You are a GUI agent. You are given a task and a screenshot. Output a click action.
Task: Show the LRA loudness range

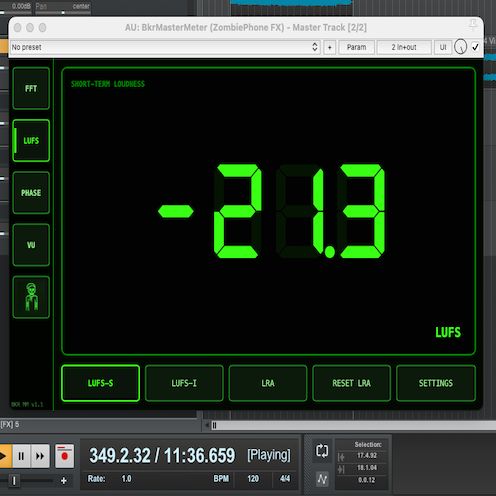(x=268, y=383)
